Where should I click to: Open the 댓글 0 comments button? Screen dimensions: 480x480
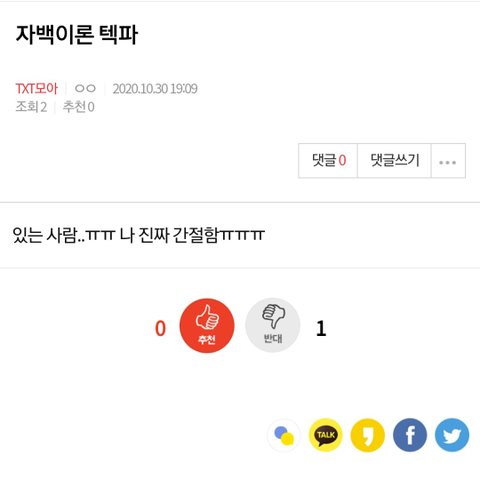(x=328, y=161)
